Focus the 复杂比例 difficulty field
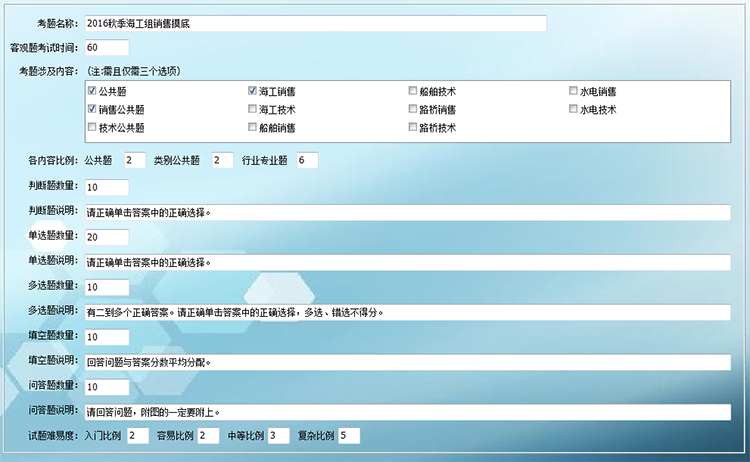Viewport: 750px width, 462px height. (349, 436)
